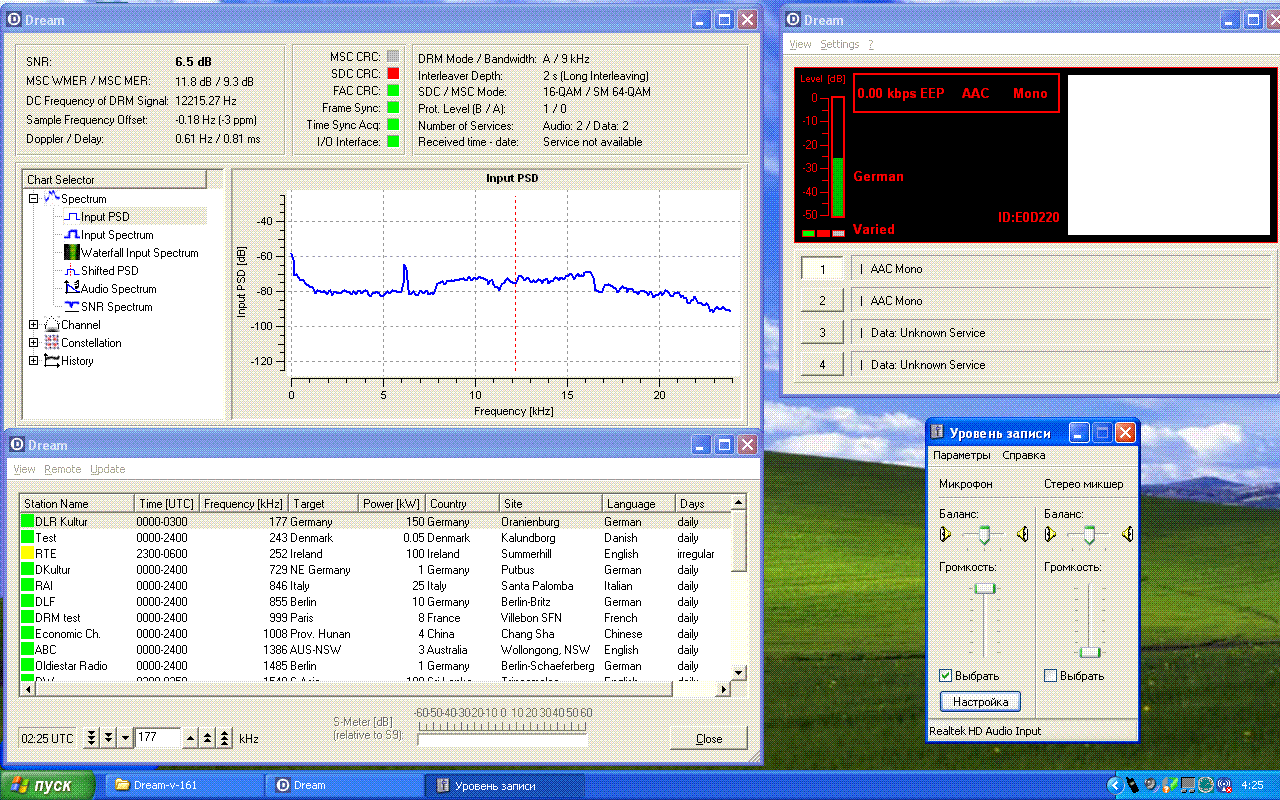Image resolution: width=1280 pixels, height=800 pixels.
Task: Open the Параметры menu
Action: (962, 455)
